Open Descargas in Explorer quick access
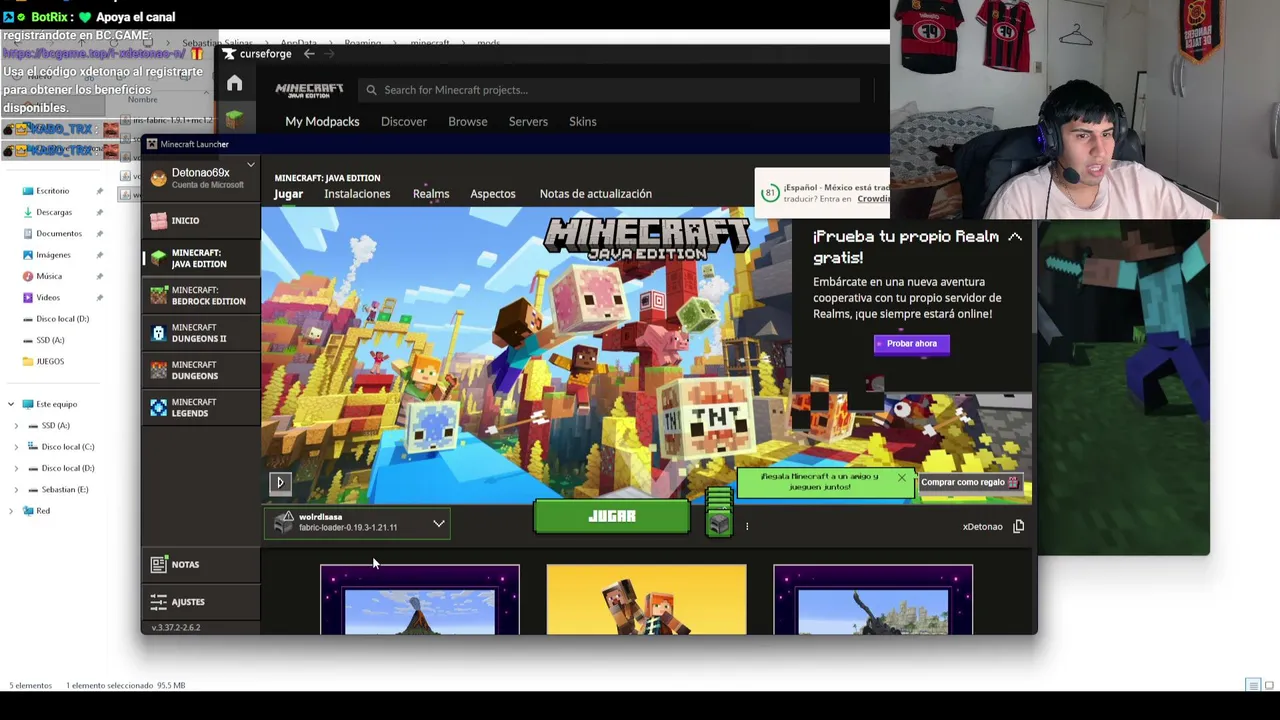This screenshot has height=720, width=1280. click(x=54, y=212)
